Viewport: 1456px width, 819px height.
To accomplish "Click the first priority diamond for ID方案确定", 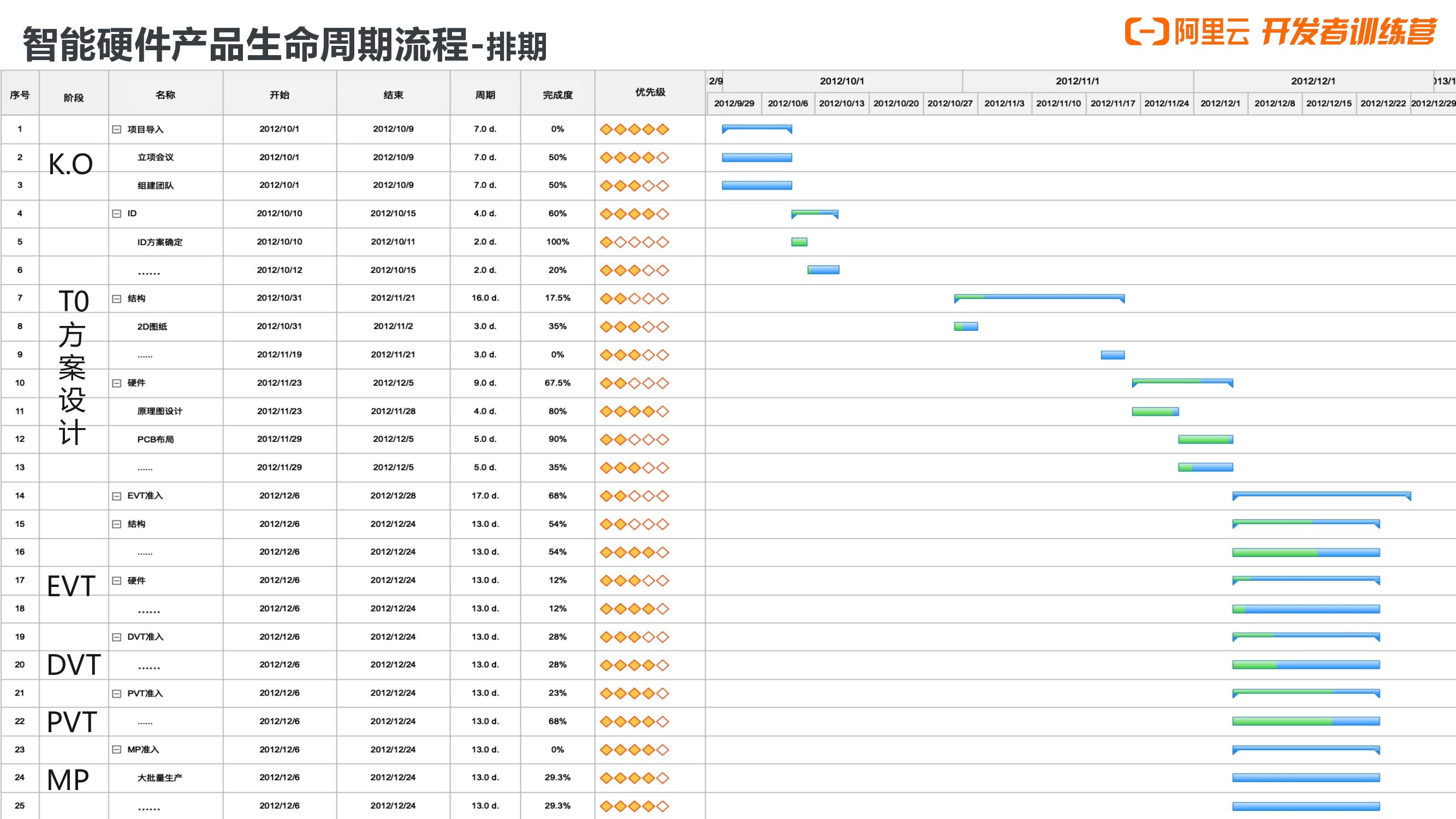I will point(606,242).
